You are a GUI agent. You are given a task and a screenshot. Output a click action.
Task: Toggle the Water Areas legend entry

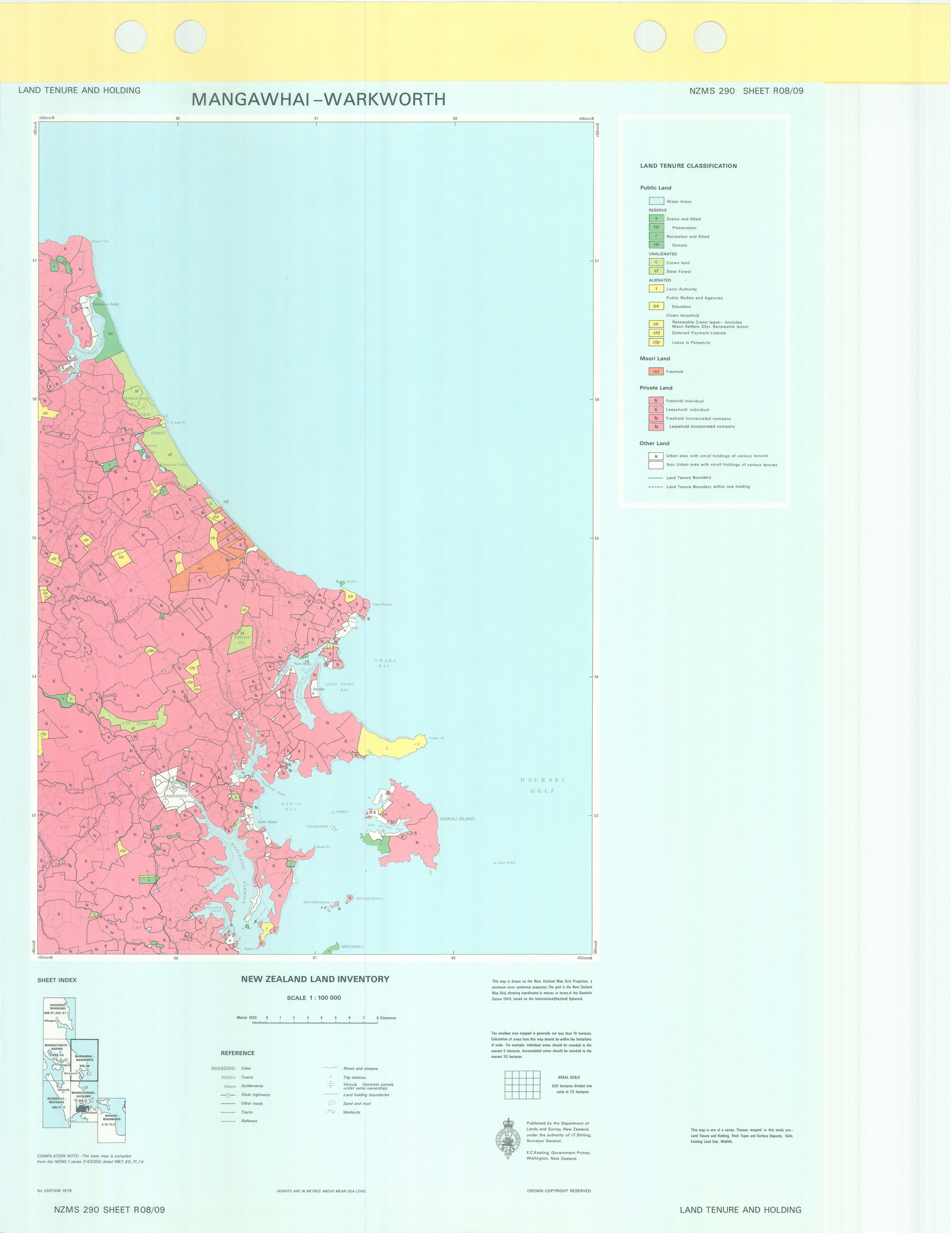click(x=657, y=200)
